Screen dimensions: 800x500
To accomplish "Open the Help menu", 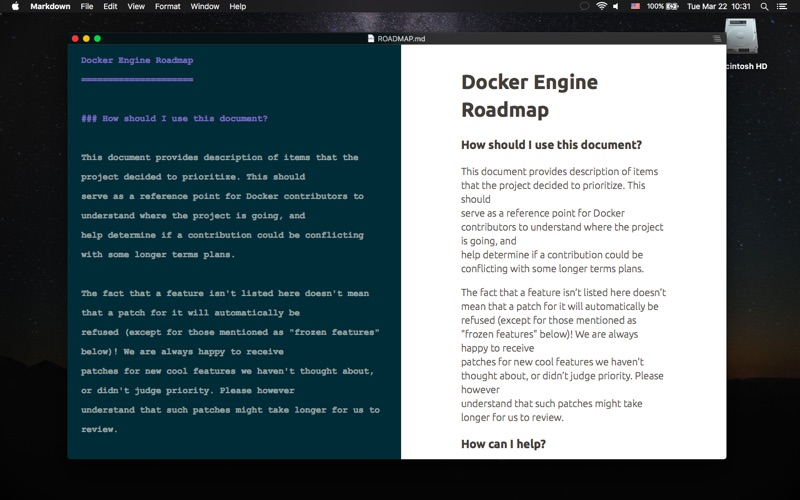I will click(x=237, y=6).
